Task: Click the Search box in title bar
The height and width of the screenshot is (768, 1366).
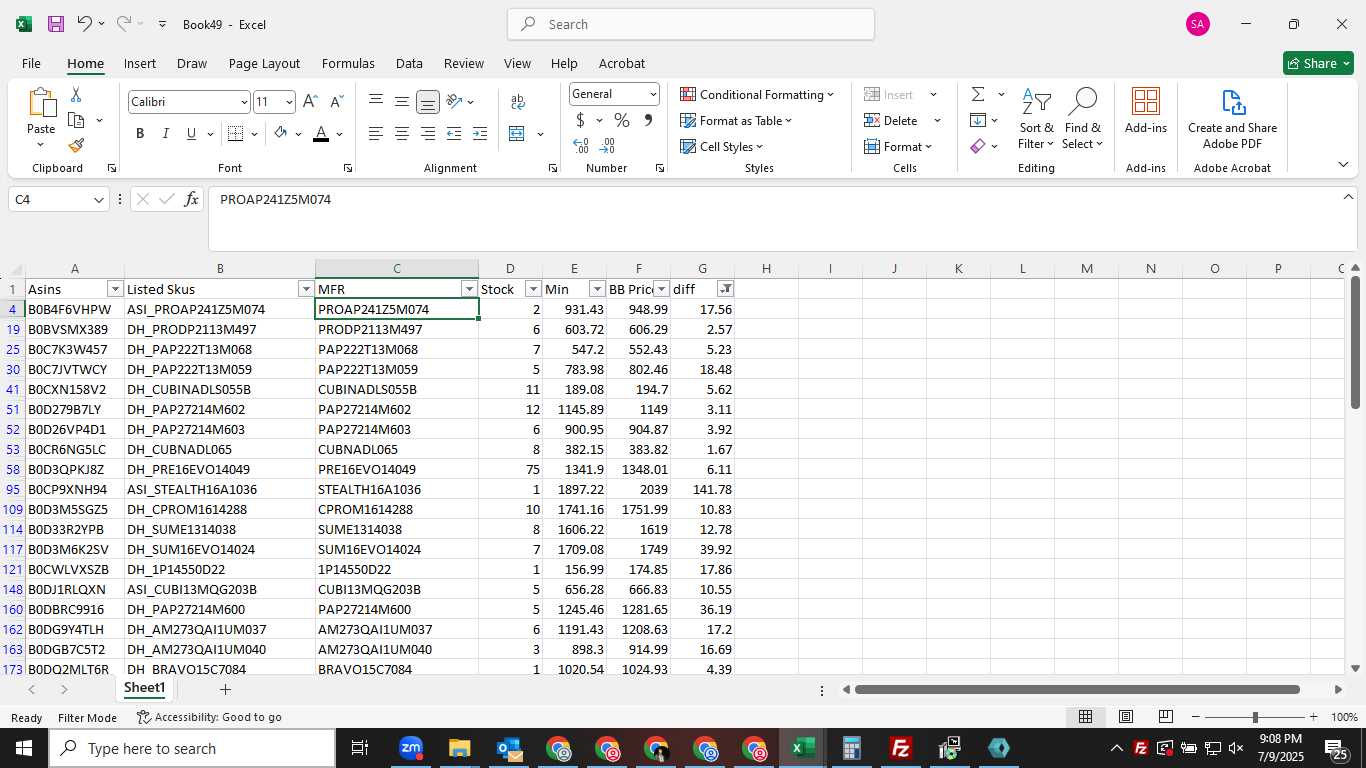Action: click(x=691, y=24)
